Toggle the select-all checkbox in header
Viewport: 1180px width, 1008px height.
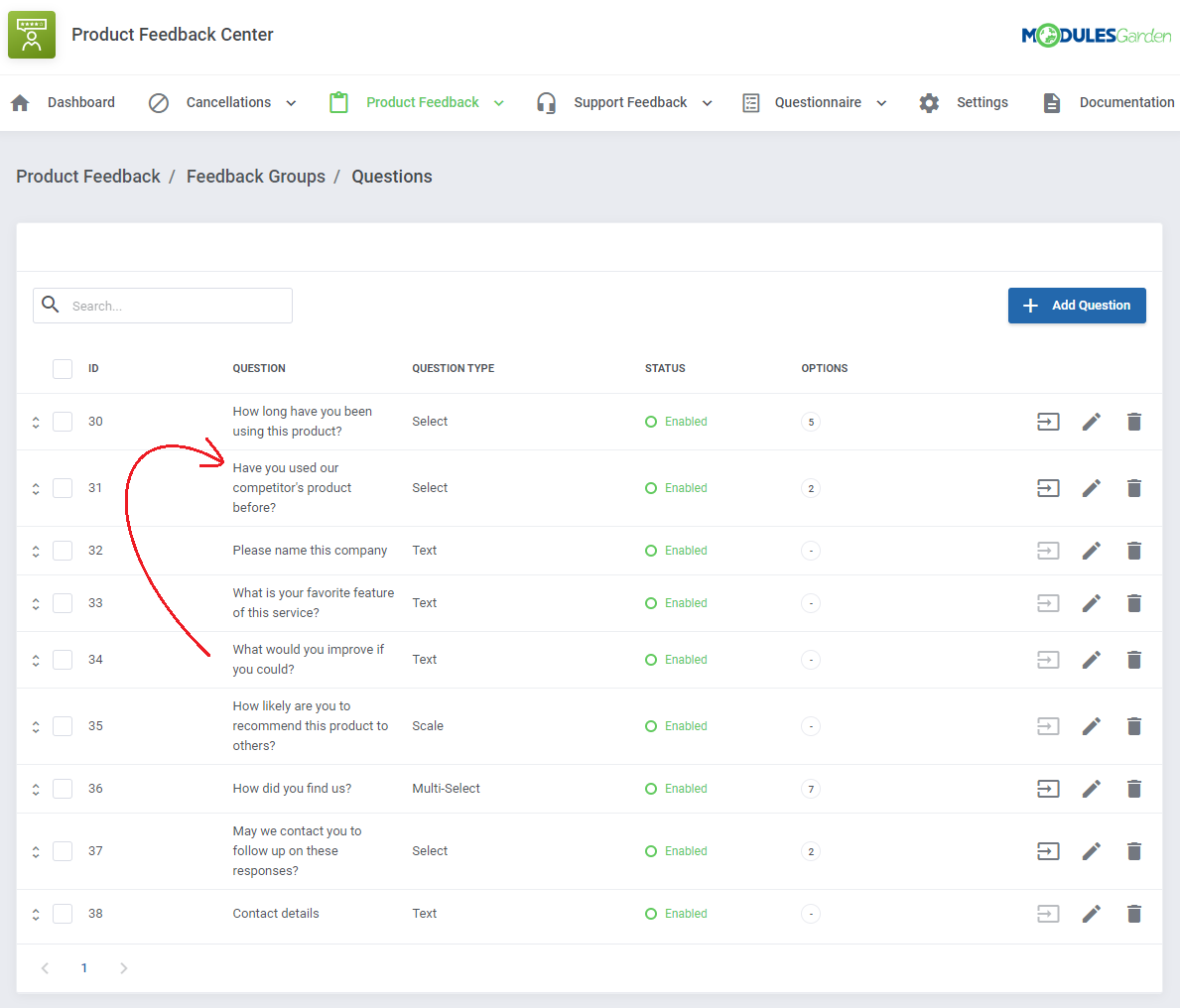click(63, 369)
